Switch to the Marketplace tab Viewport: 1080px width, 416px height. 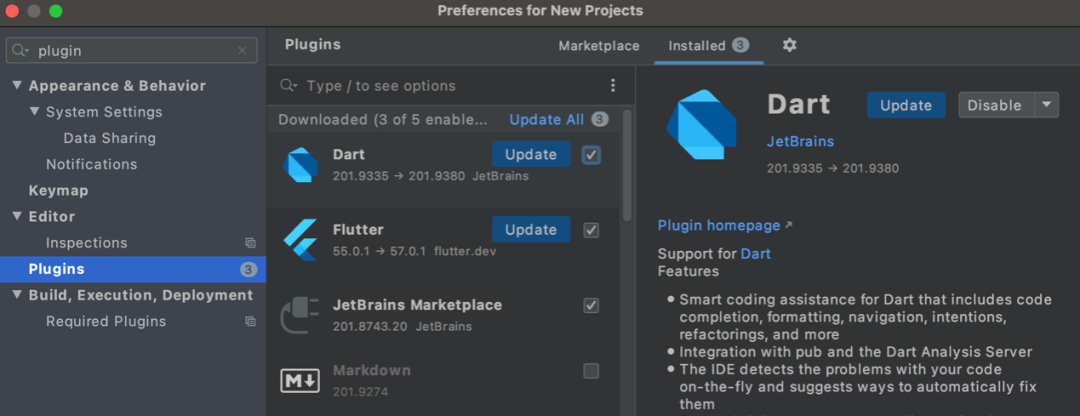(x=598, y=46)
